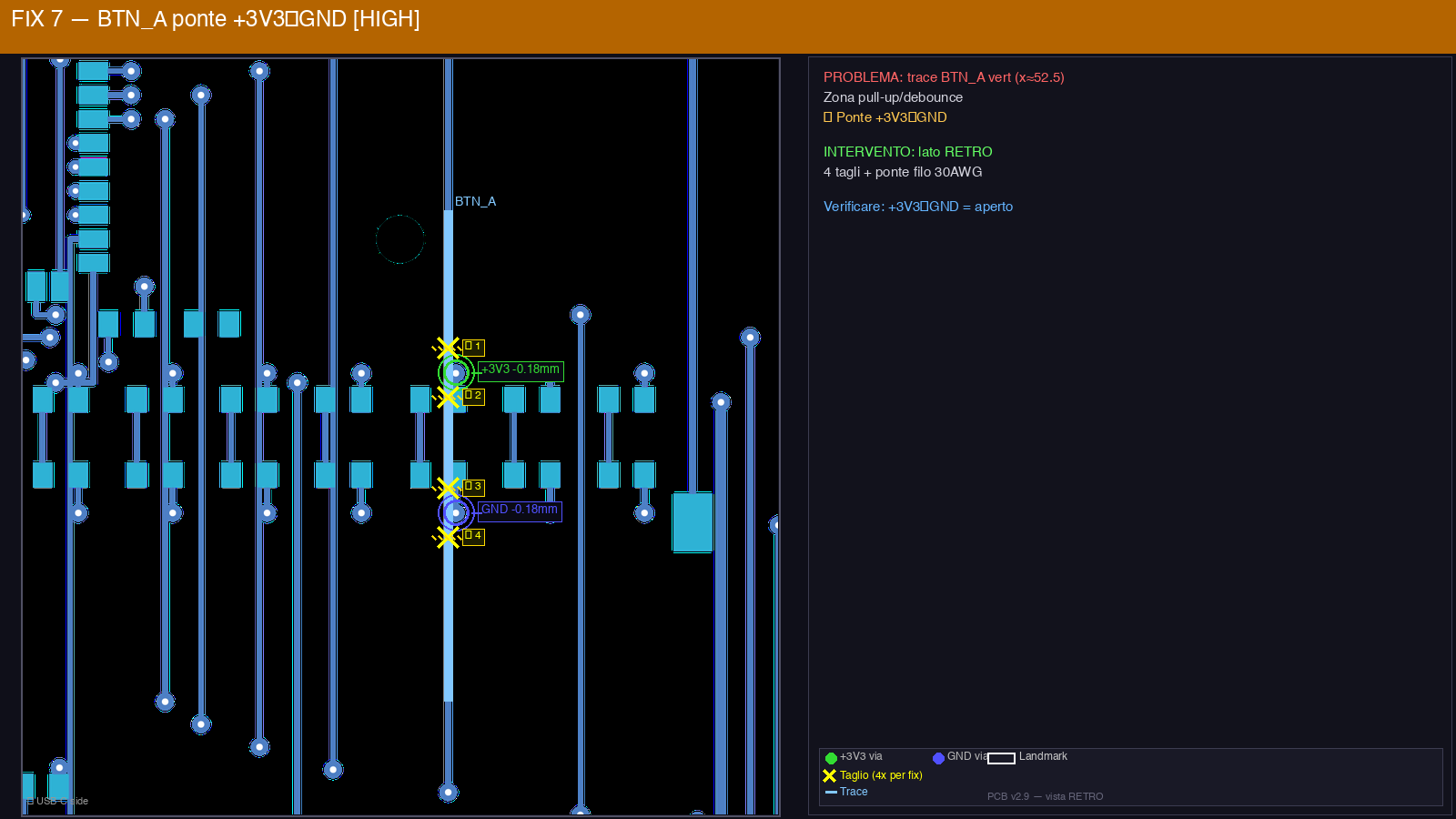1456x819 pixels.
Task: Select the green-circled +3V3 via
Action: 456,373
